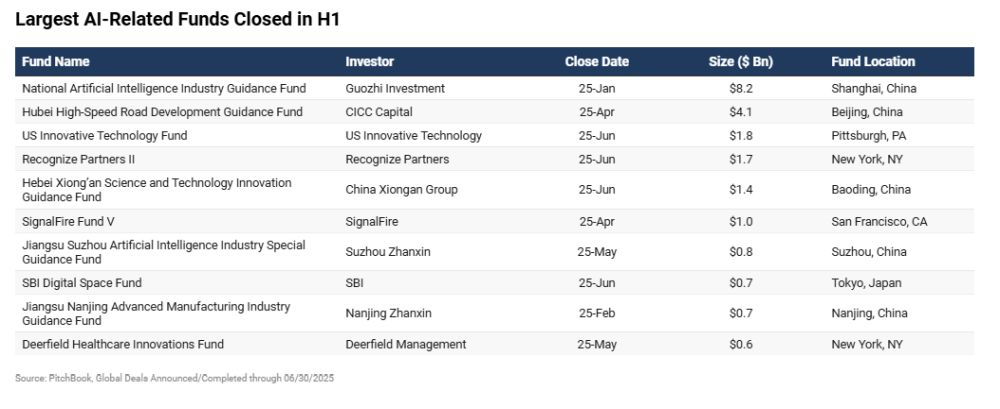Screen dimensions: 1000x409
Task: Click the US Innovative Technology Fund name
Action: click(105, 136)
